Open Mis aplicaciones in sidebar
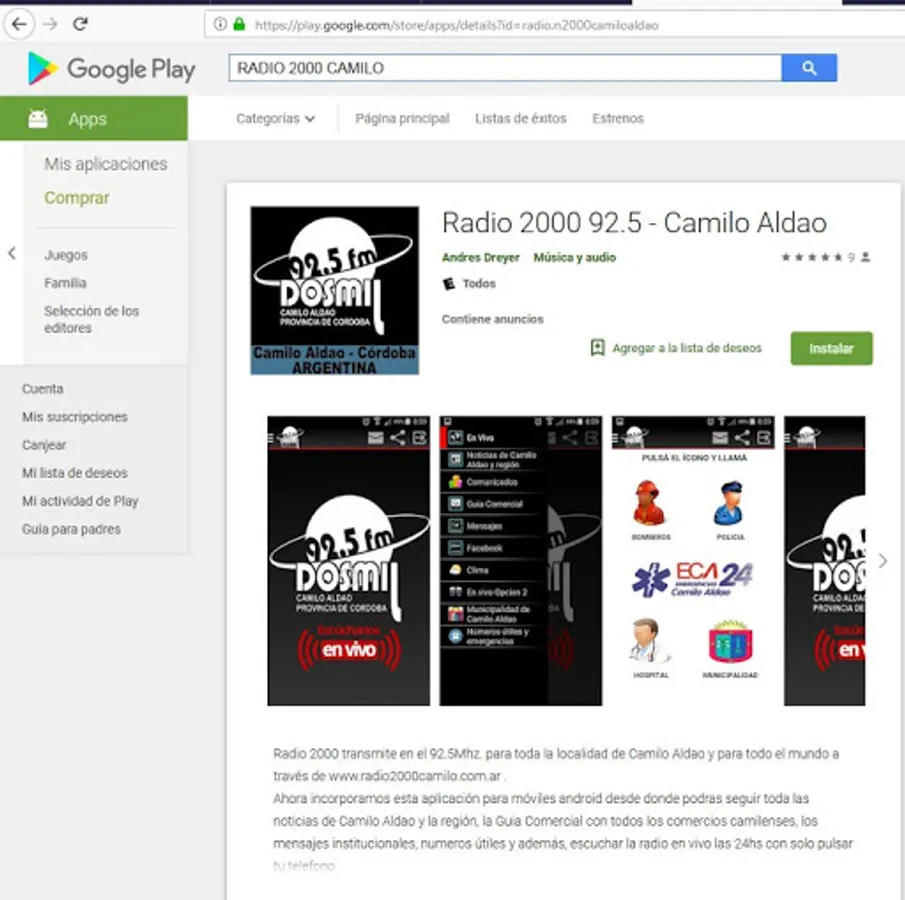Screen dimensions: 905x900 click(x=106, y=164)
